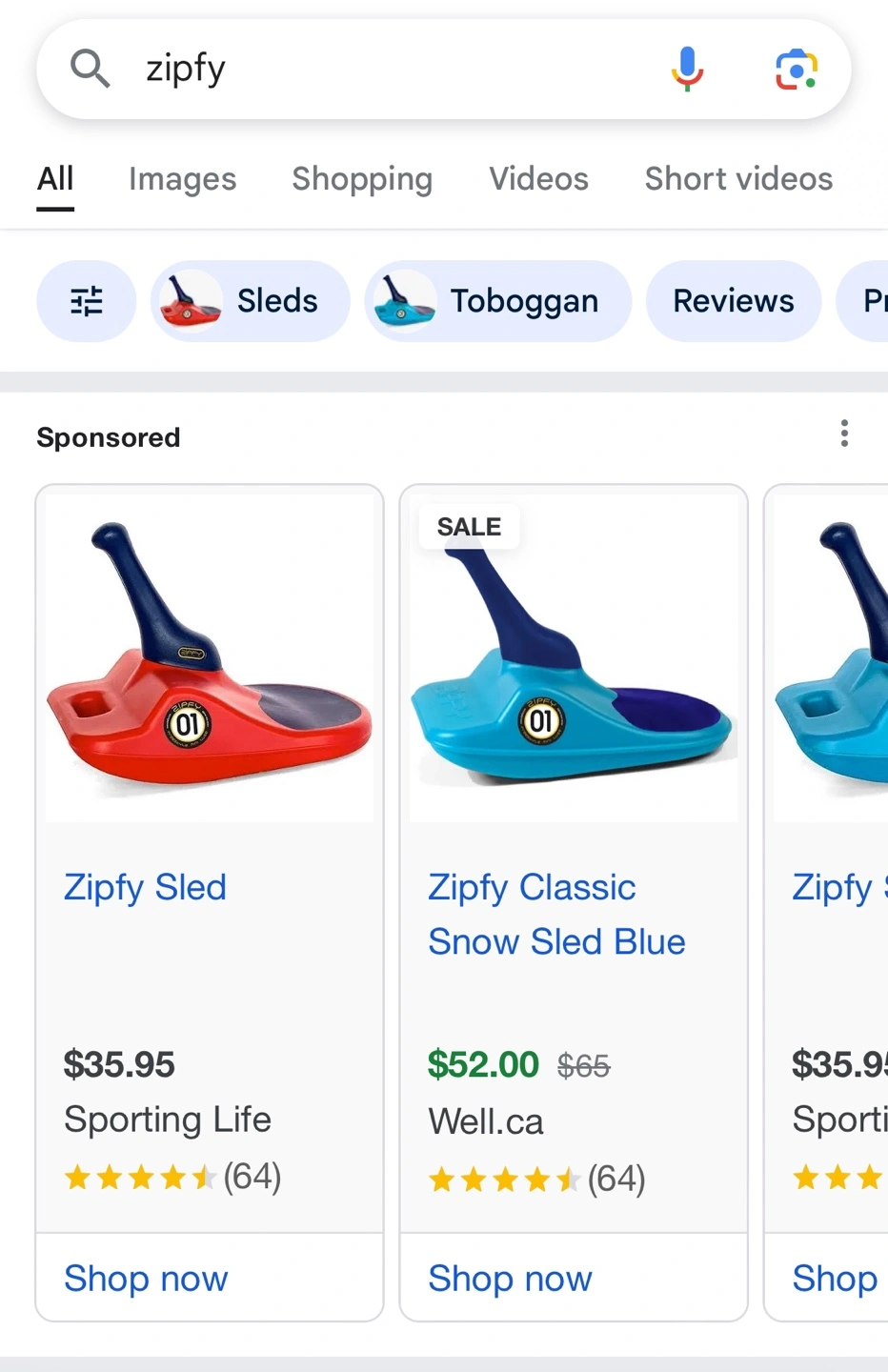Open red Zipfy Sled product image
888x1372 pixels.
tap(210, 657)
